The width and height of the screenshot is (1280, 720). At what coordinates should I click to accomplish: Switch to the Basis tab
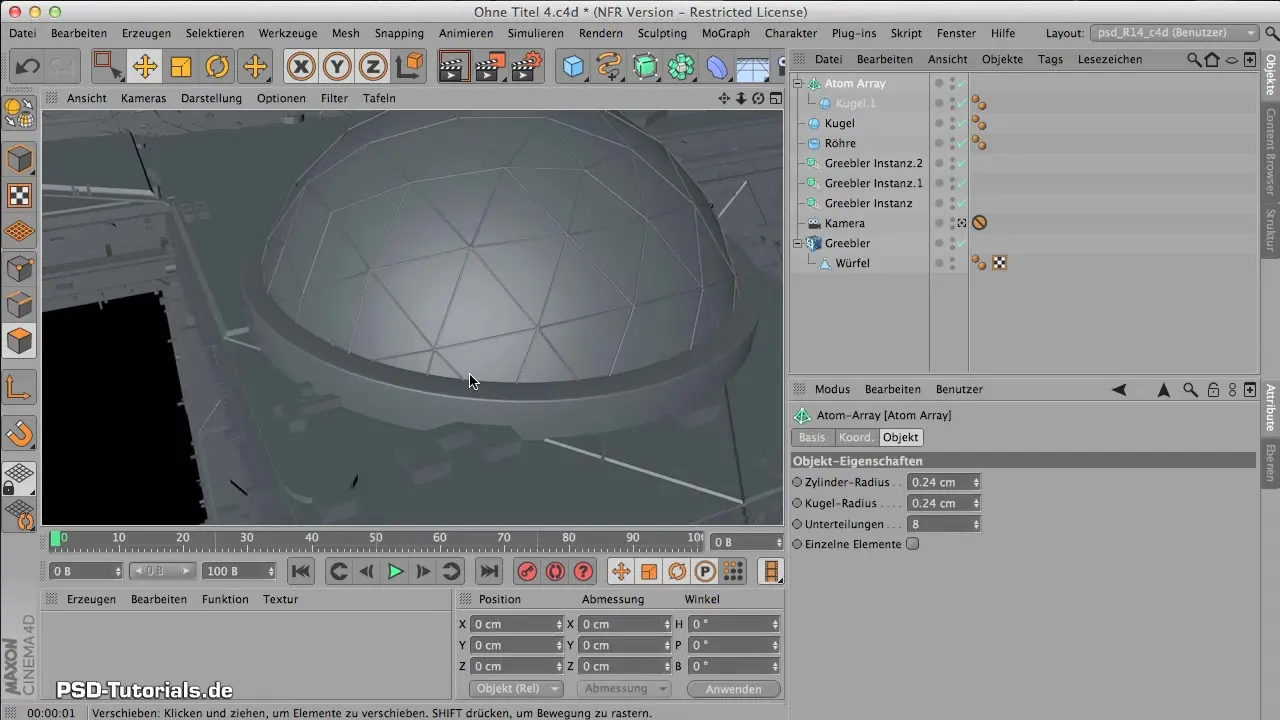[812, 437]
